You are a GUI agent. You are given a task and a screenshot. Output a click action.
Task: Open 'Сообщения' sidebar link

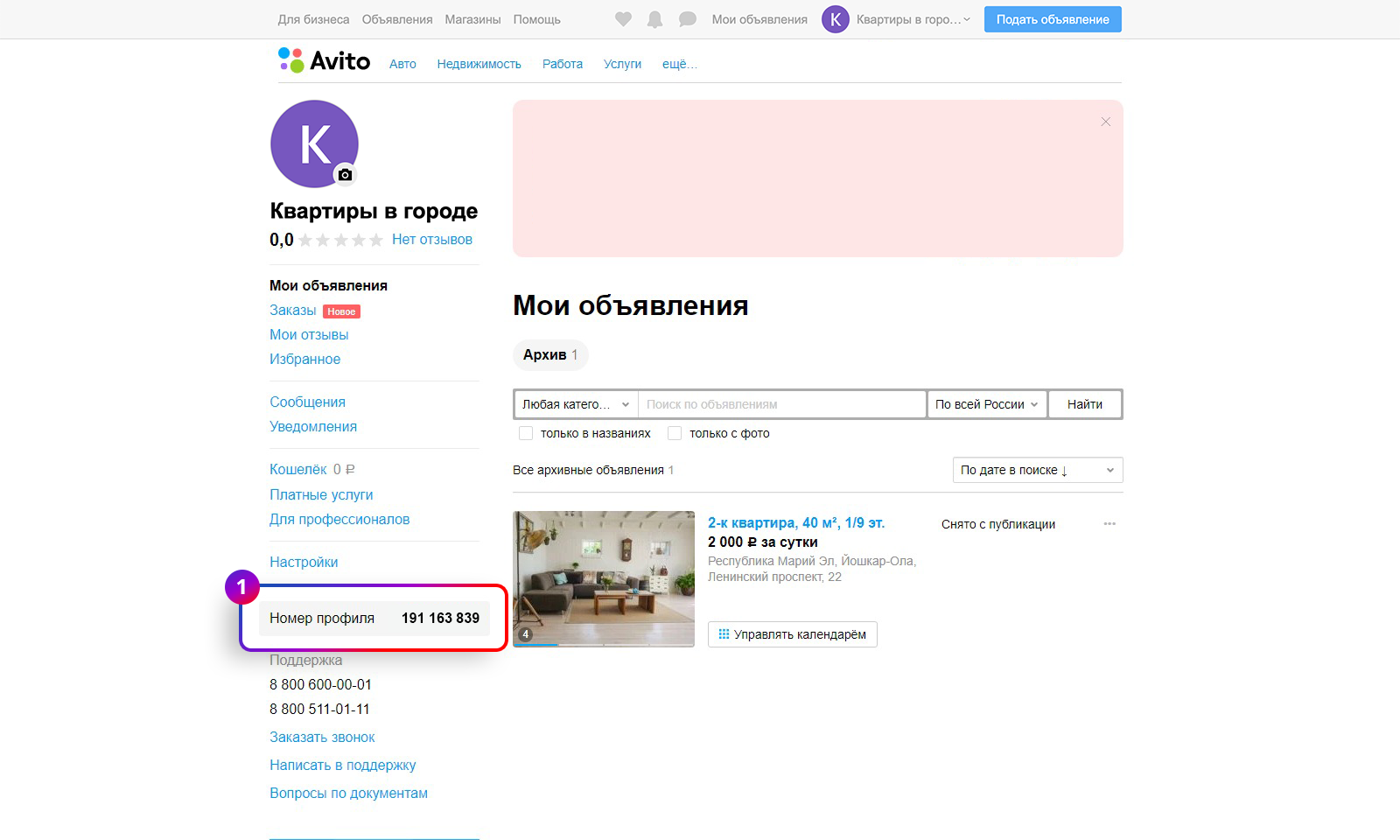307,402
